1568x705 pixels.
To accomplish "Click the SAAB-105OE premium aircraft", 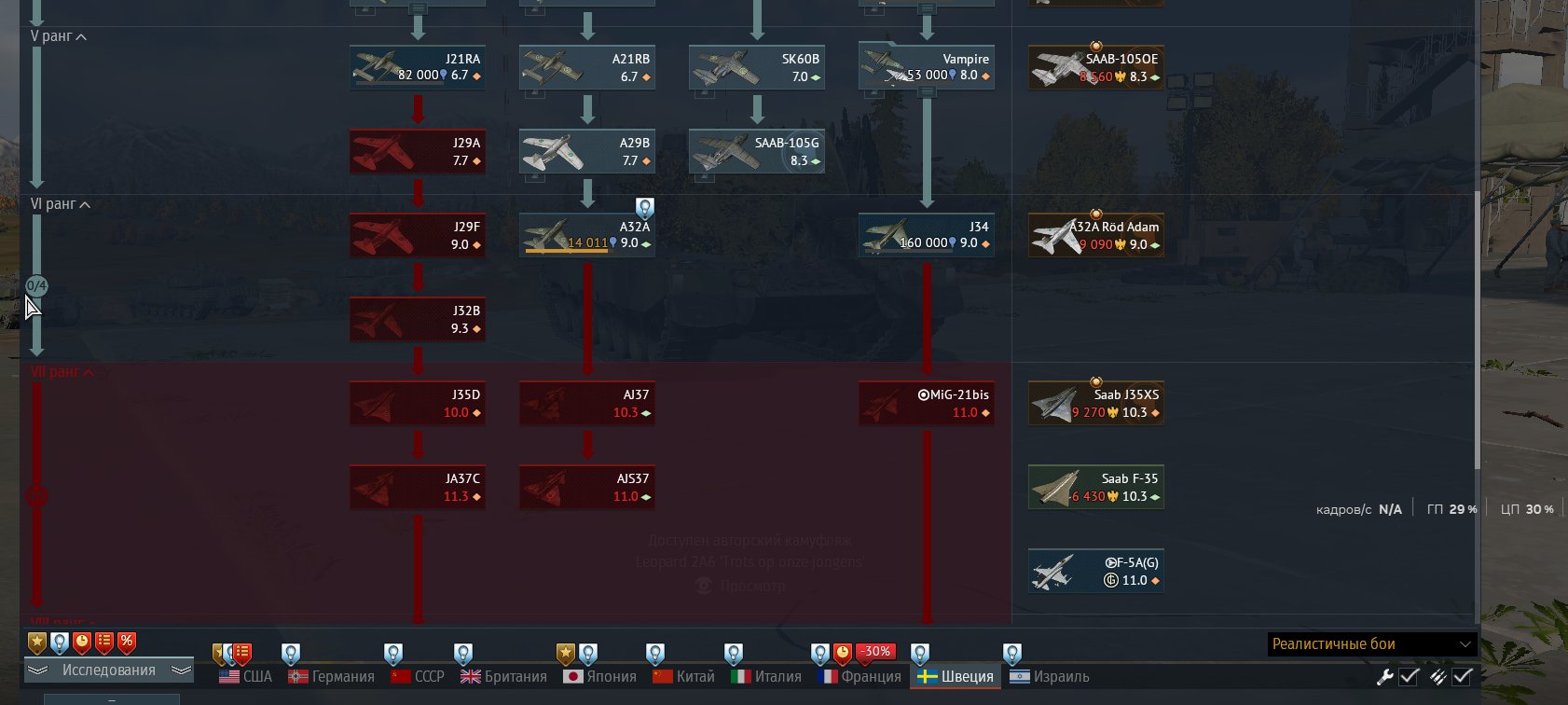I will pos(1095,68).
